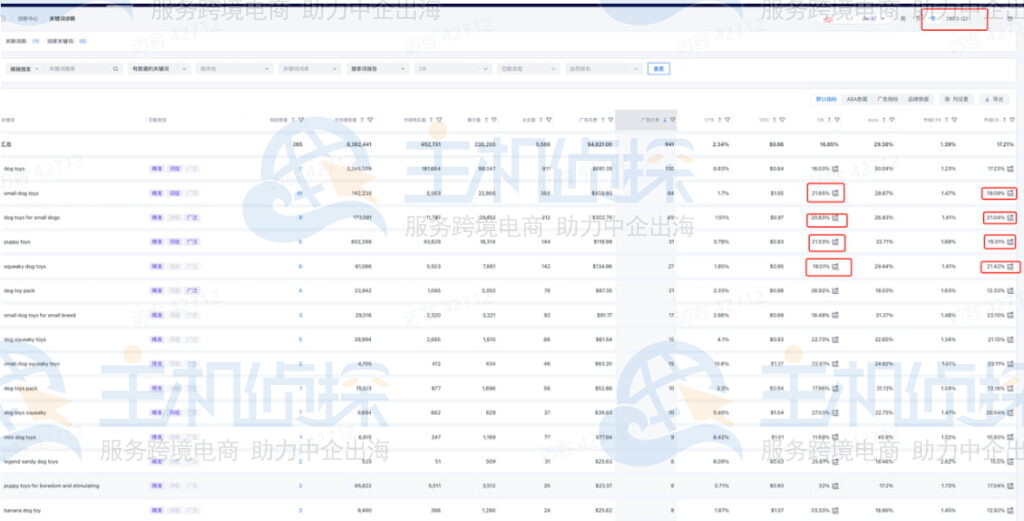Click the 重置 reset button
The width and height of the screenshot is (1024, 521).
point(658,69)
